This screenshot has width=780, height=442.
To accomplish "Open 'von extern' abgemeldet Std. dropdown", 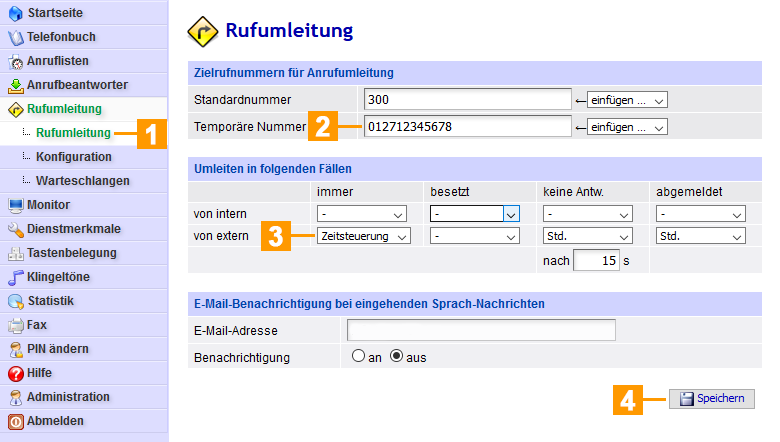I will [x=701, y=236].
